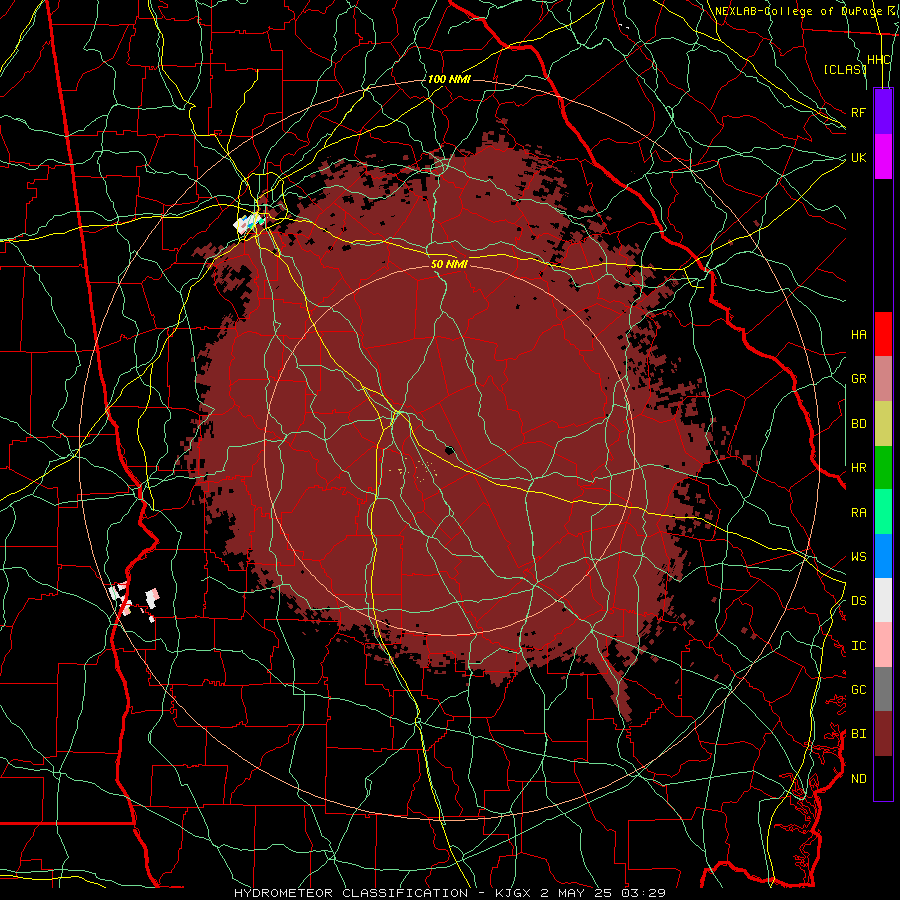The image size is (900, 900).
Task: Click the WS legend label
Action: (x=859, y=557)
